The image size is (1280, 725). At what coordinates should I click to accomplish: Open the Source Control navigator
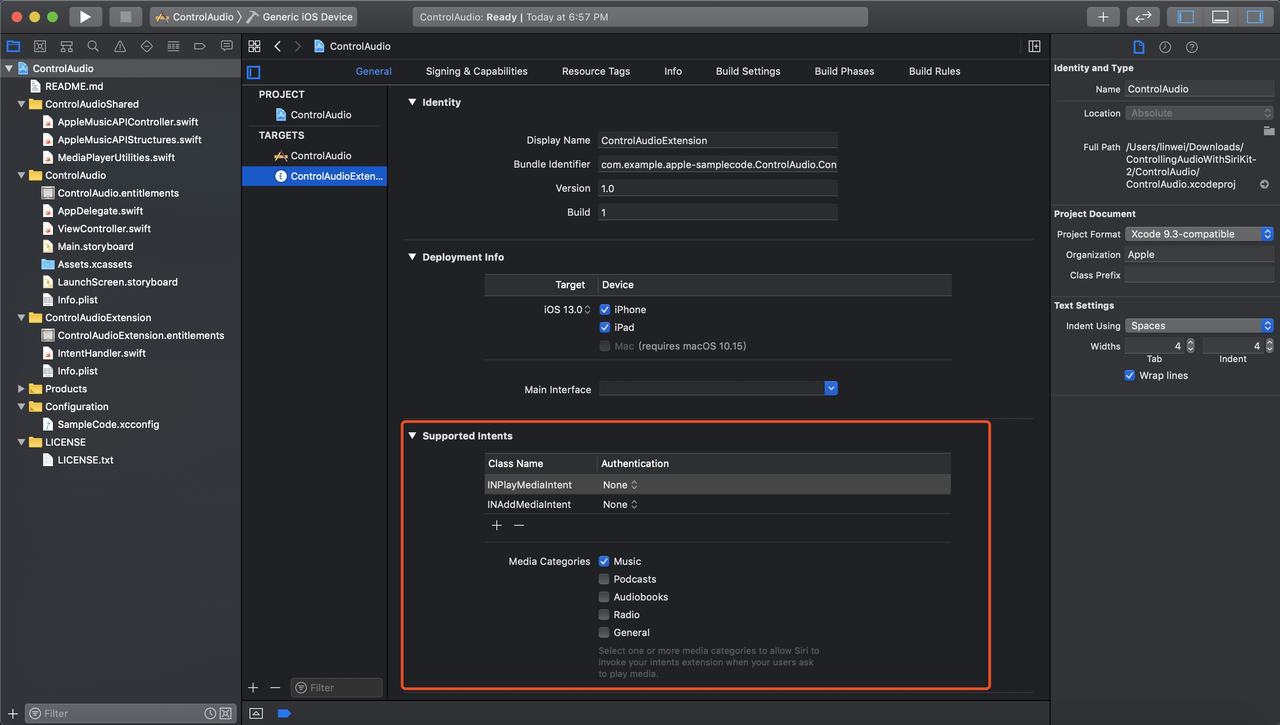tap(40, 46)
